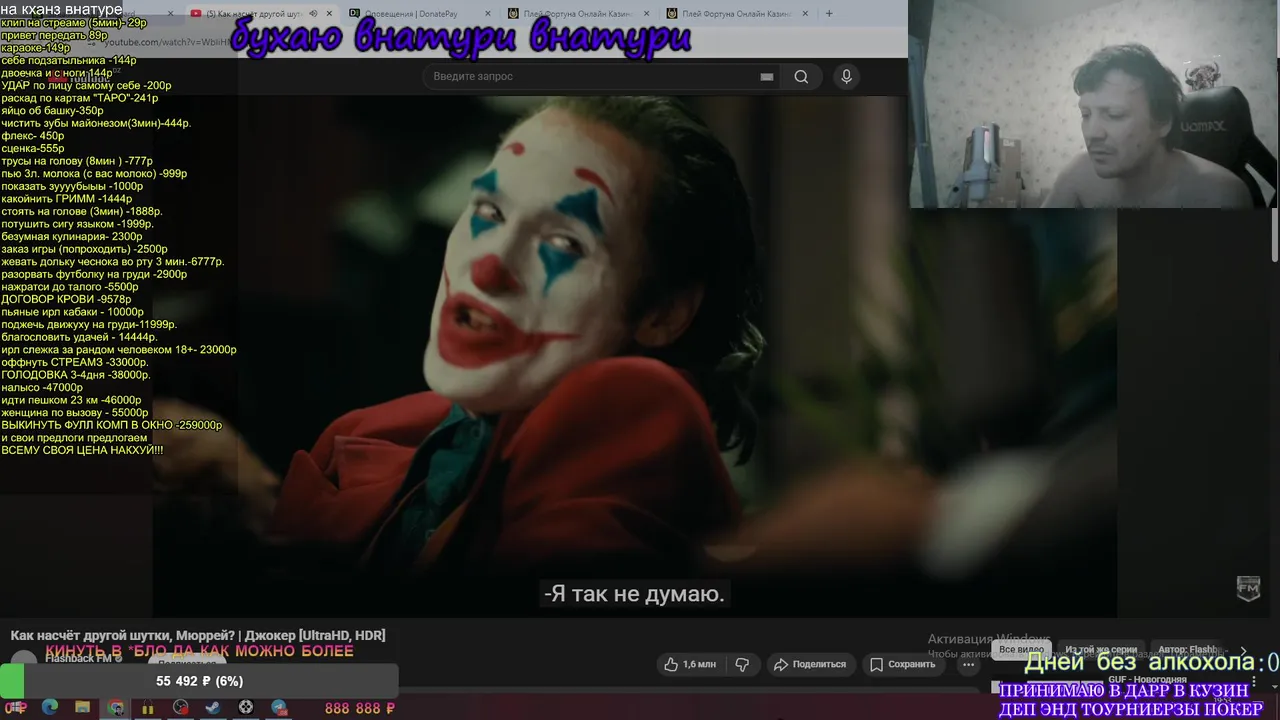Open Microsoft Edge from the taskbar
The image size is (1280, 720).
pos(50,707)
